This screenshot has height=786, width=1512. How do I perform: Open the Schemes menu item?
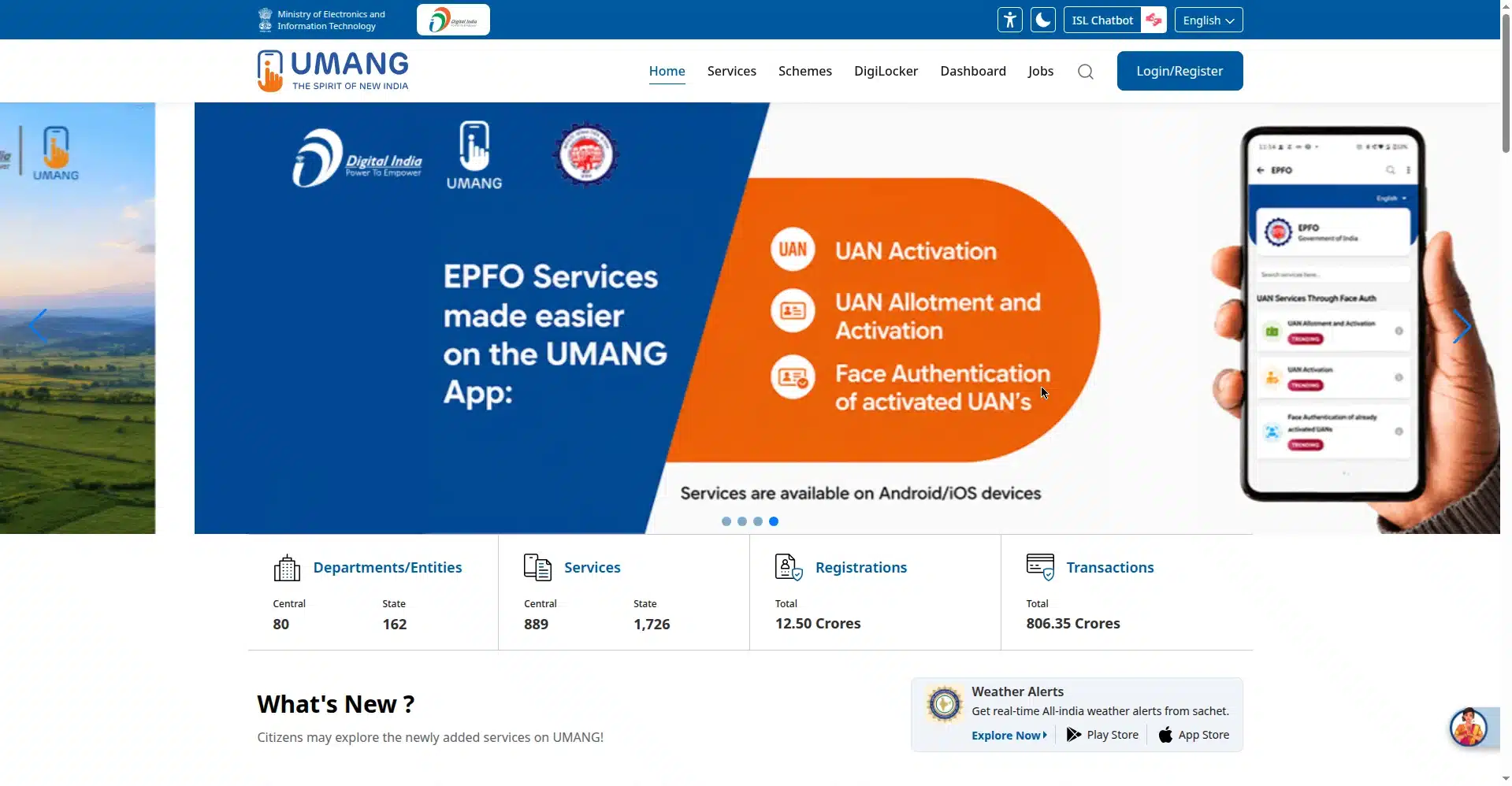pyautogui.click(x=804, y=71)
